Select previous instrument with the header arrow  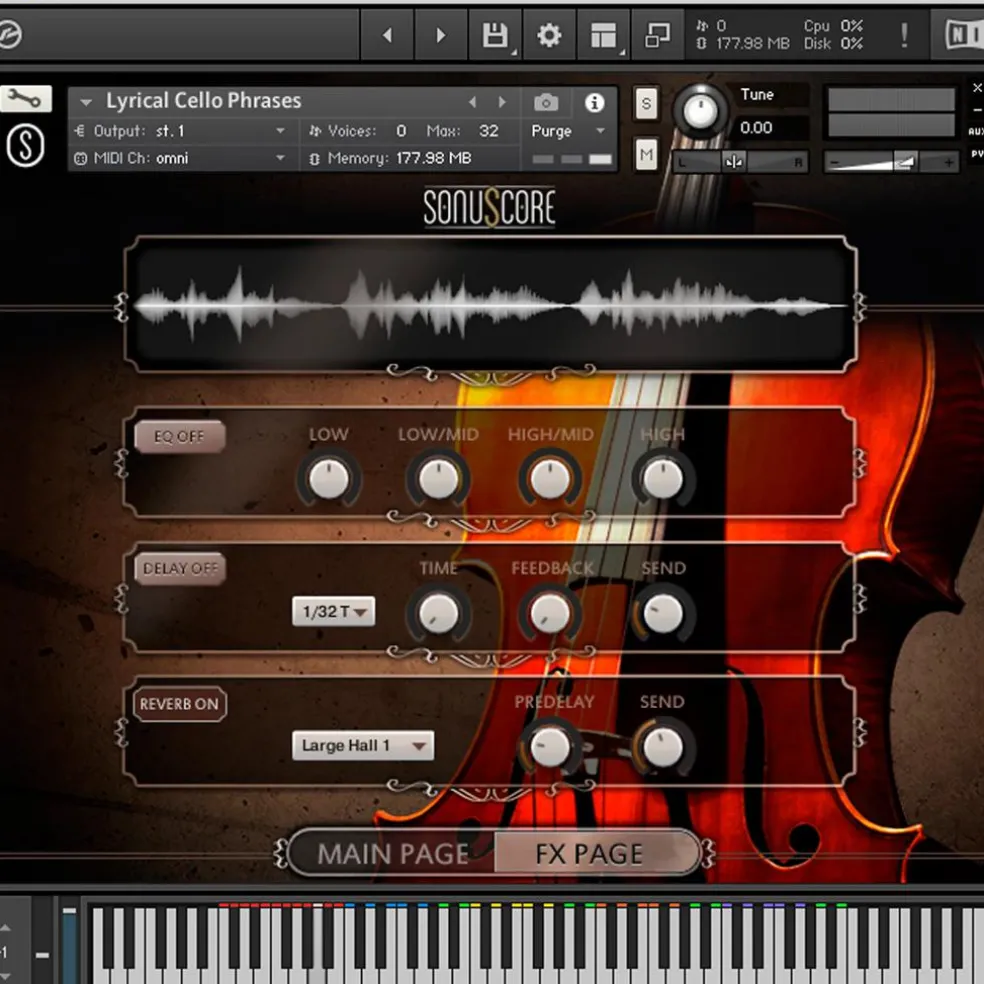coord(473,102)
